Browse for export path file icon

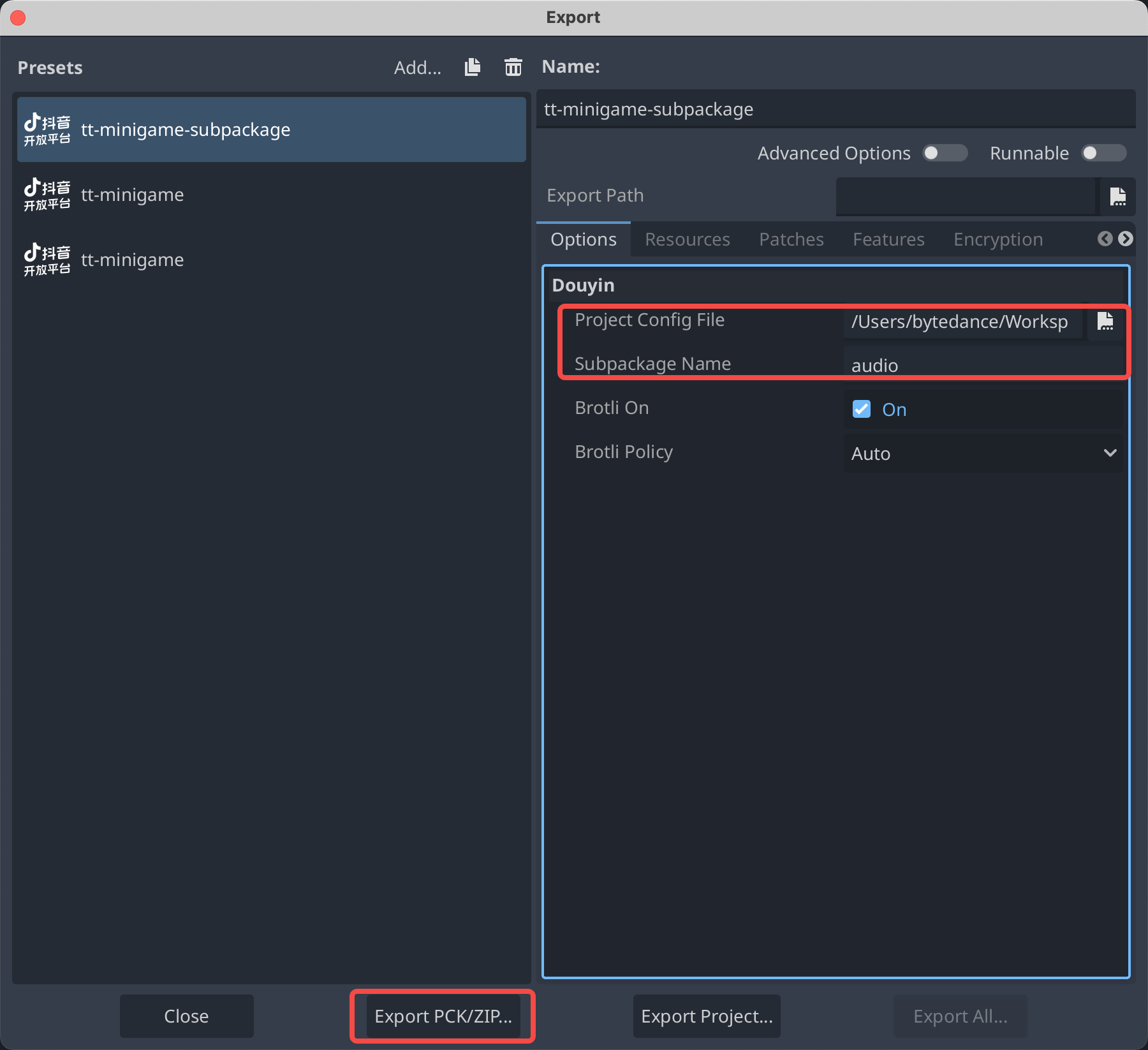[x=1117, y=196]
